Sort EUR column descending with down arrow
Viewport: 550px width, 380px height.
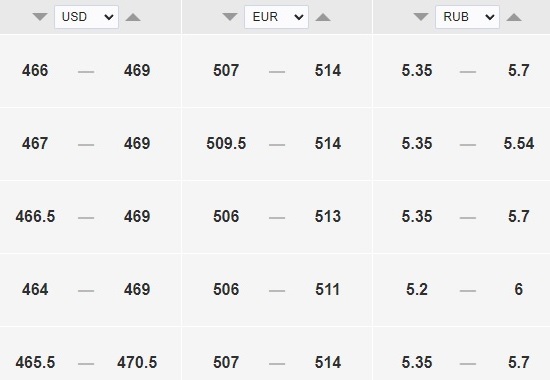pyautogui.click(x=230, y=17)
